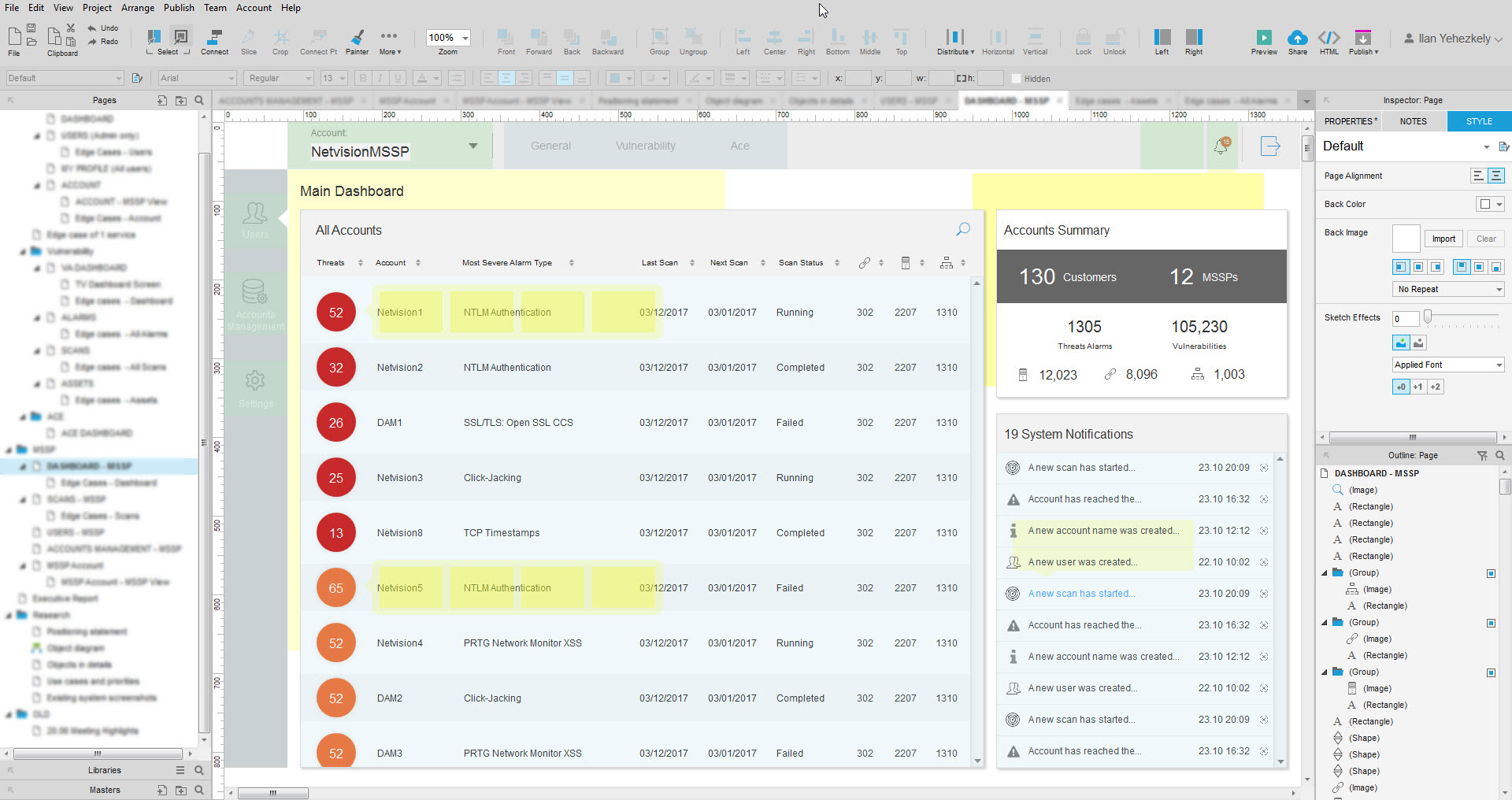The width and height of the screenshot is (1512, 800).
Task: Activate the Format Painter tool
Action: tap(357, 42)
